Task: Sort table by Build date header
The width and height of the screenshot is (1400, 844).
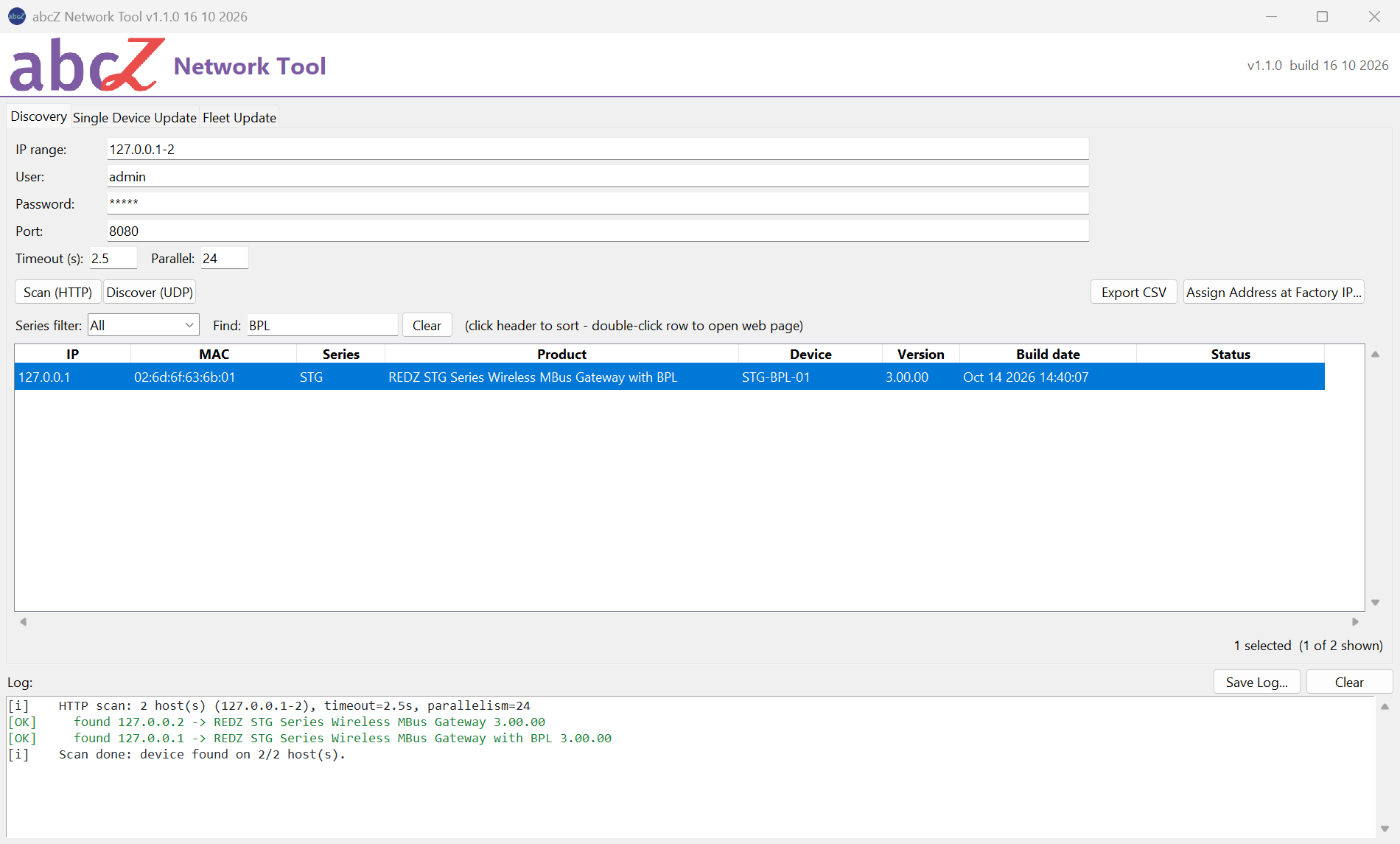Action: pos(1048,354)
